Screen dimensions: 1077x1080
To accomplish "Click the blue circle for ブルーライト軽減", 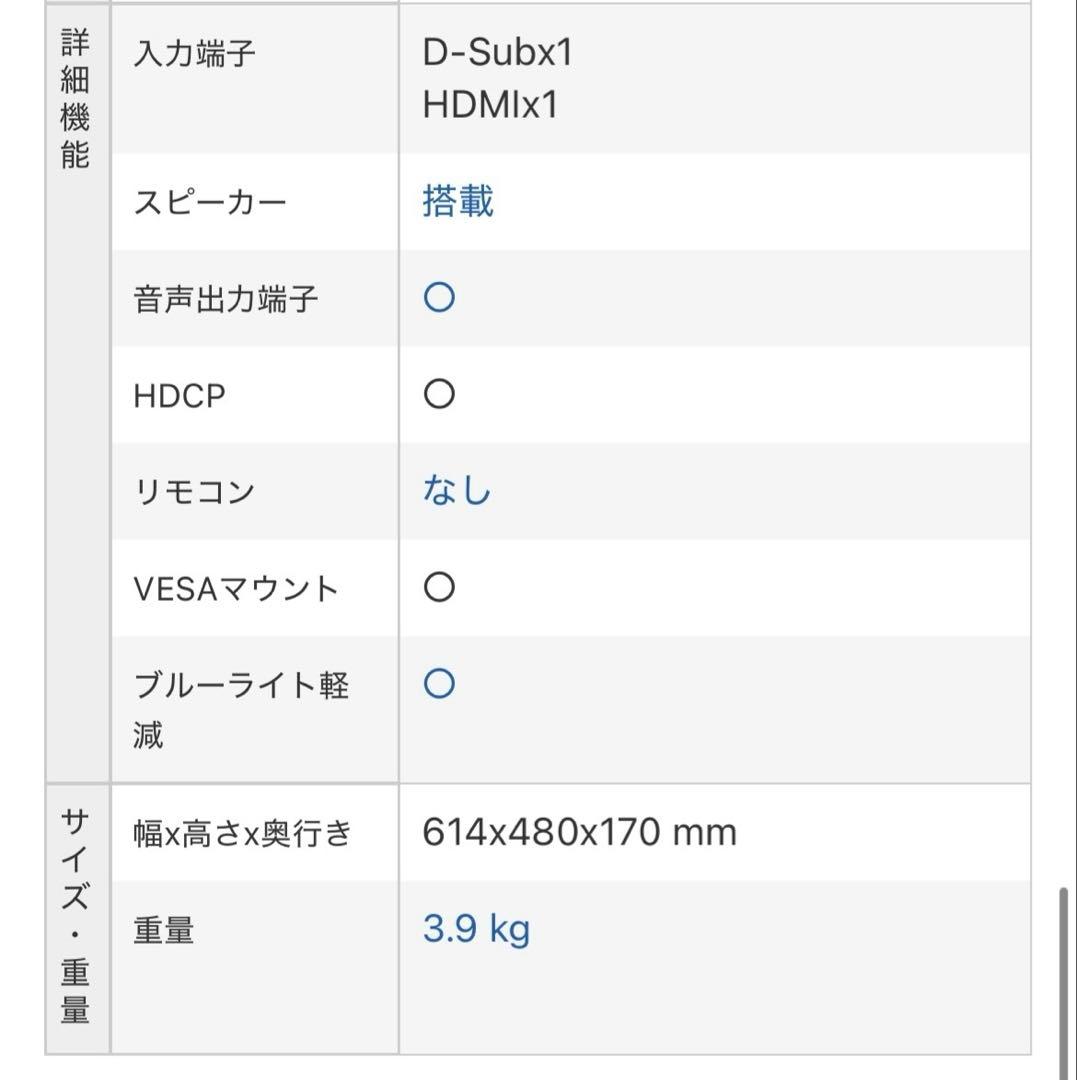I will click(x=439, y=685).
